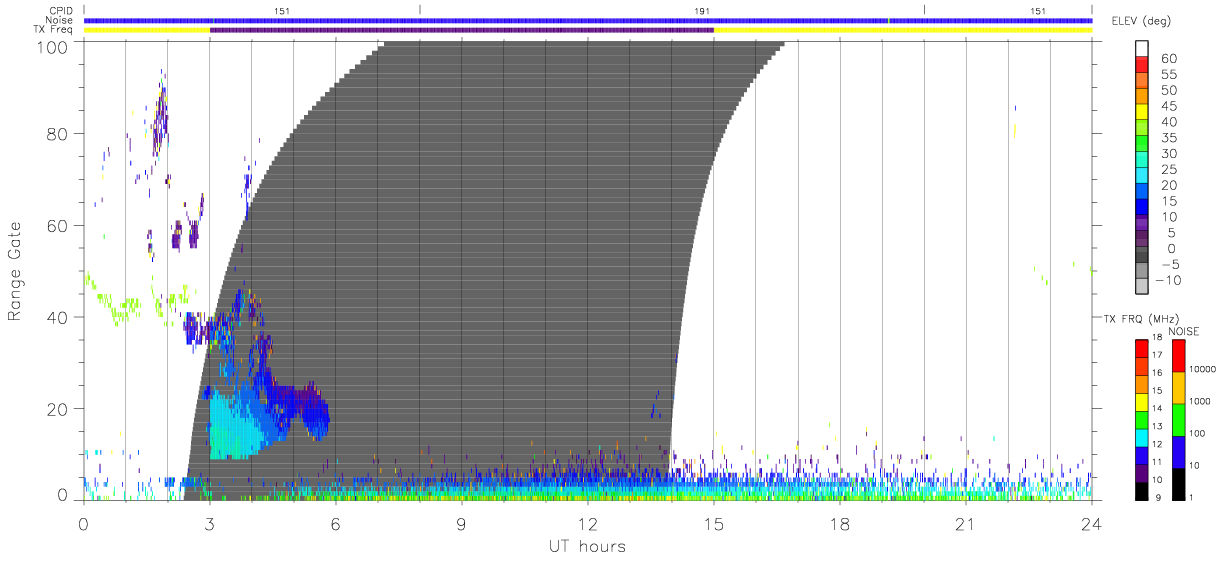The height and width of the screenshot is (567, 1228).
Task: Click the 'ELEV (deg)' legend title
Action: coord(1140,21)
